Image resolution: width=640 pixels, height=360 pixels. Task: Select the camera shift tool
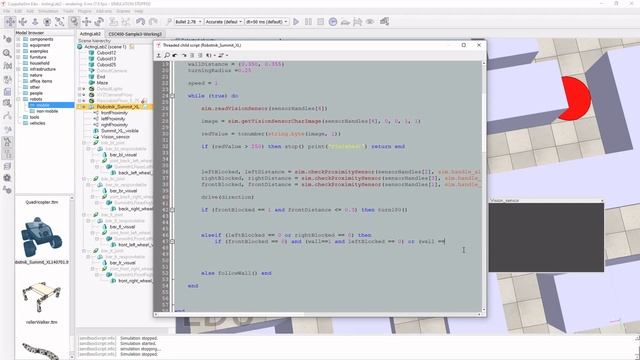click(x=35, y=22)
